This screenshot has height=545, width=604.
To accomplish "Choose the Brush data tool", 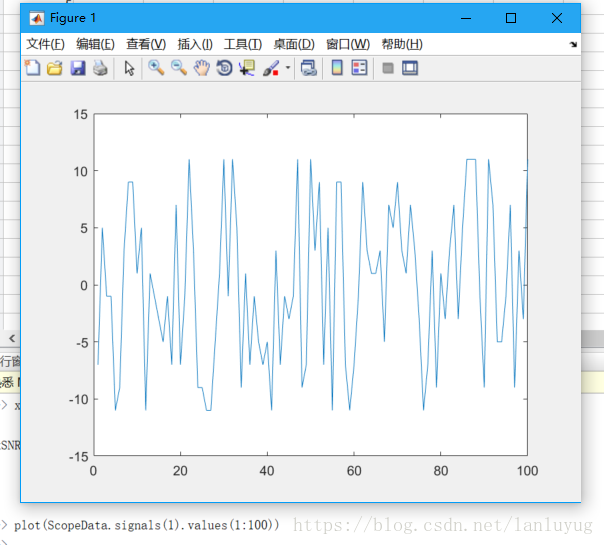I will point(271,68).
